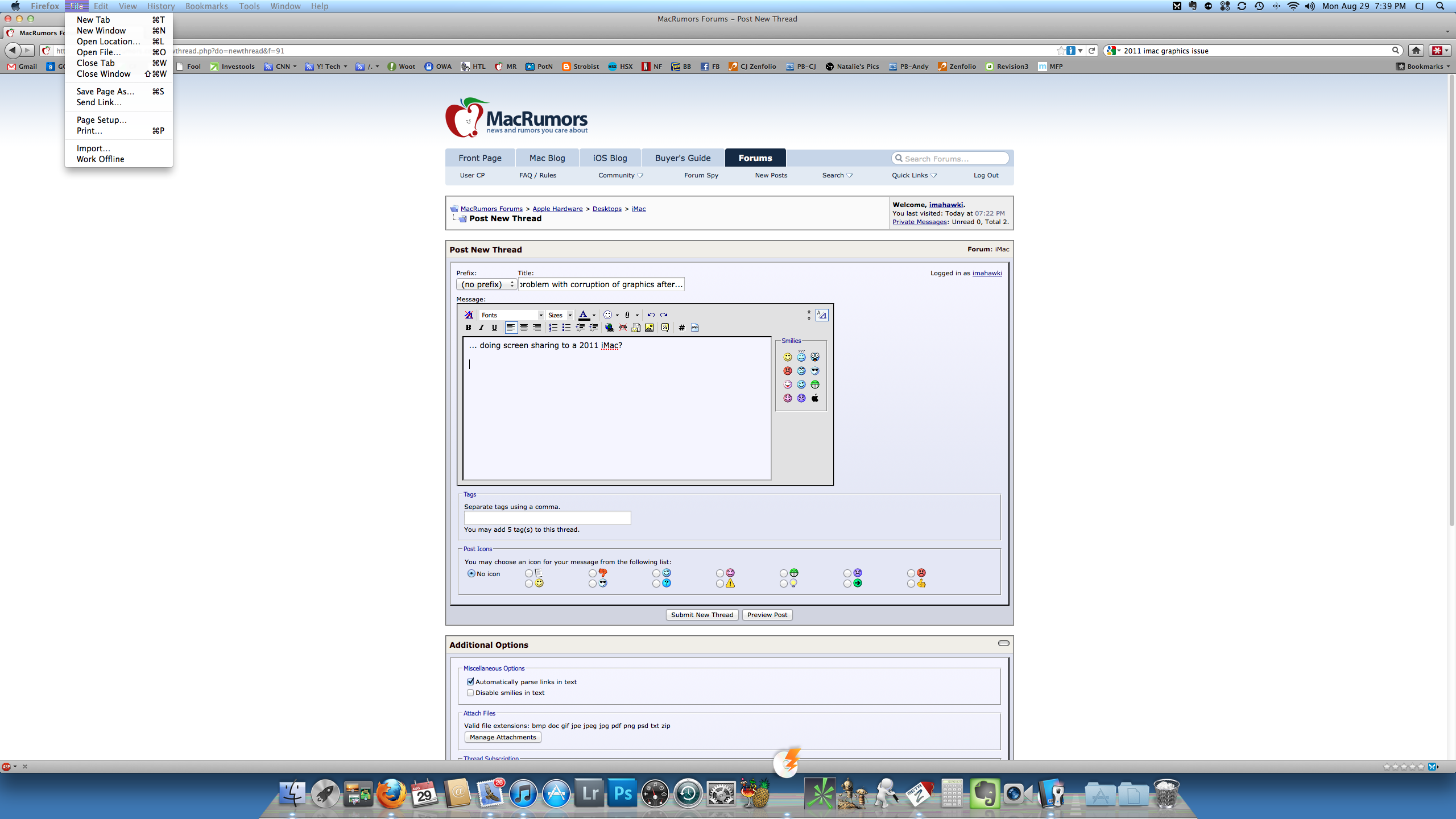Click the decrease indent icon

point(580,328)
